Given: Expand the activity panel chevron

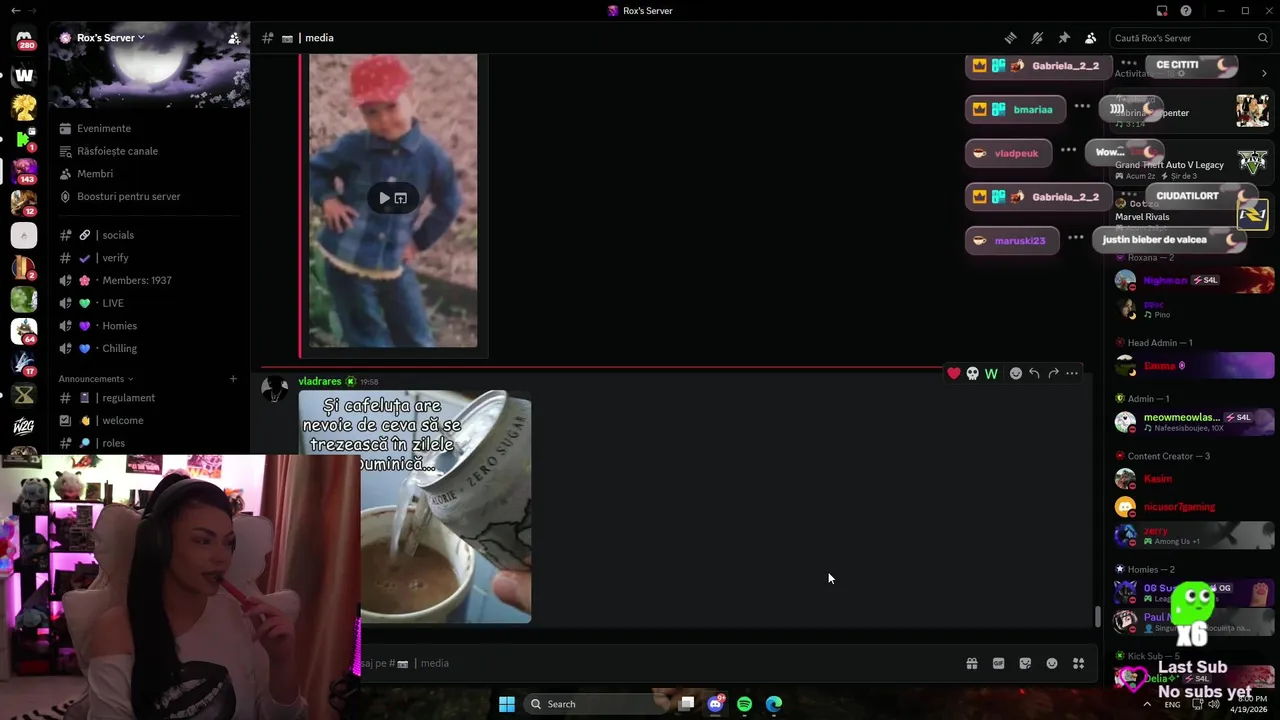Looking at the screenshot, I should (x=1264, y=73).
